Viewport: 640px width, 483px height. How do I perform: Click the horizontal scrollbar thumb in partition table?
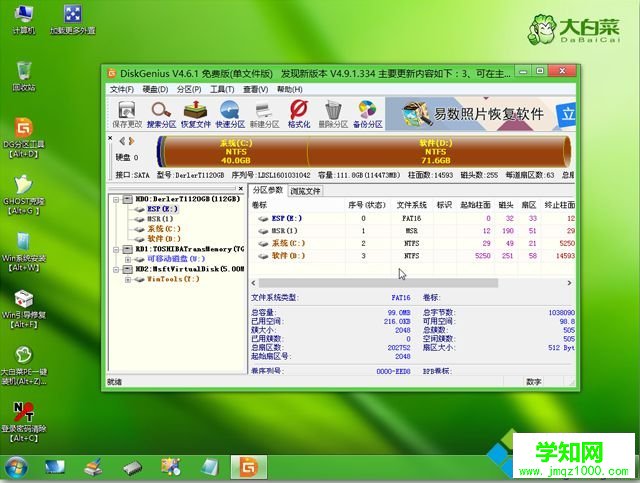[x=378, y=283]
